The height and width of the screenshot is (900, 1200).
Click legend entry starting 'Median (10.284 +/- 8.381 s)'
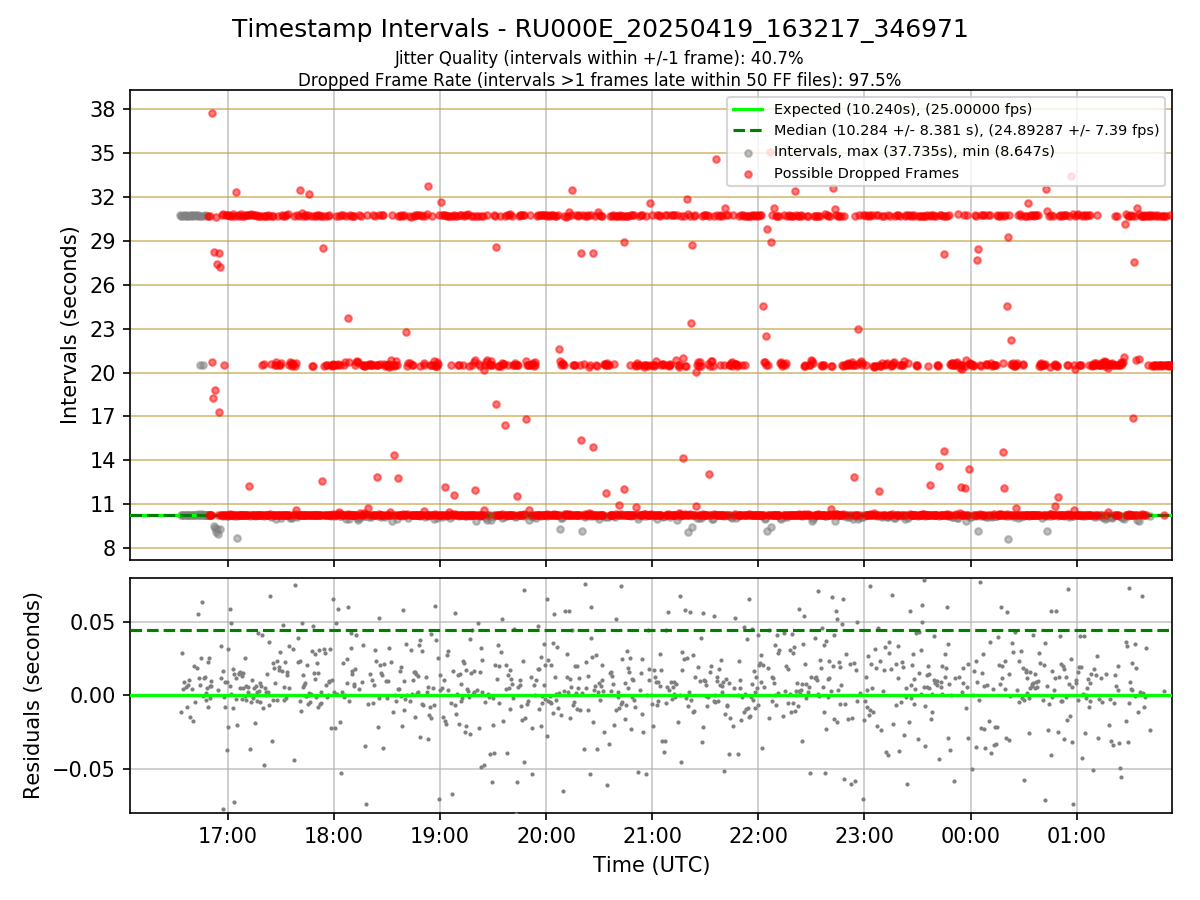coord(966,130)
